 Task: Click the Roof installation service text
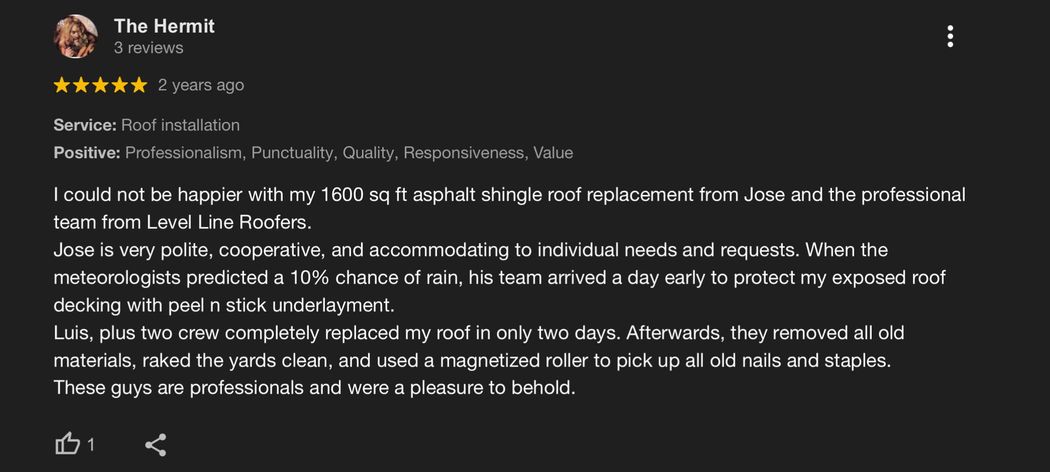pos(180,125)
